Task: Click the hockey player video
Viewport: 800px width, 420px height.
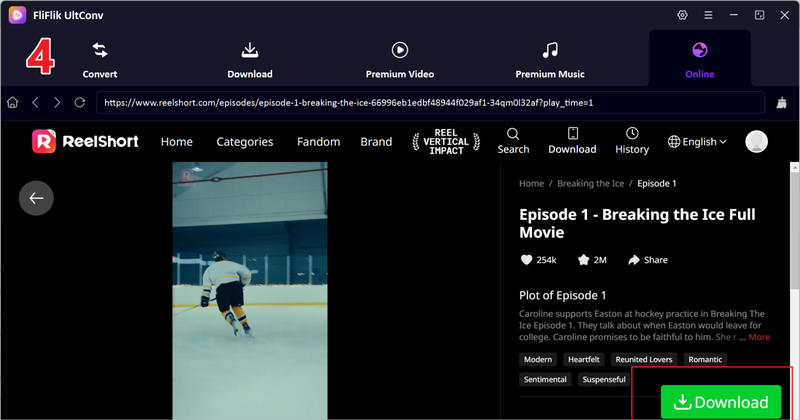Action: (250, 291)
